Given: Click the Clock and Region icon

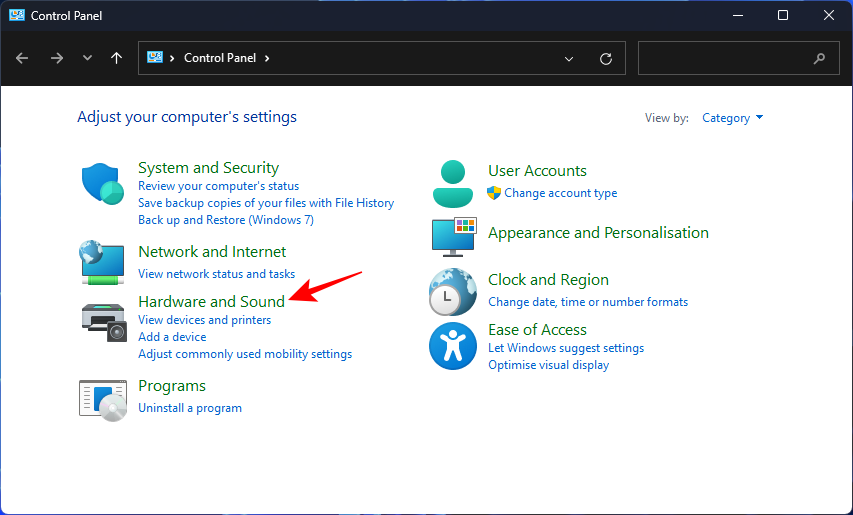Looking at the screenshot, I should [x=452, y=292].
